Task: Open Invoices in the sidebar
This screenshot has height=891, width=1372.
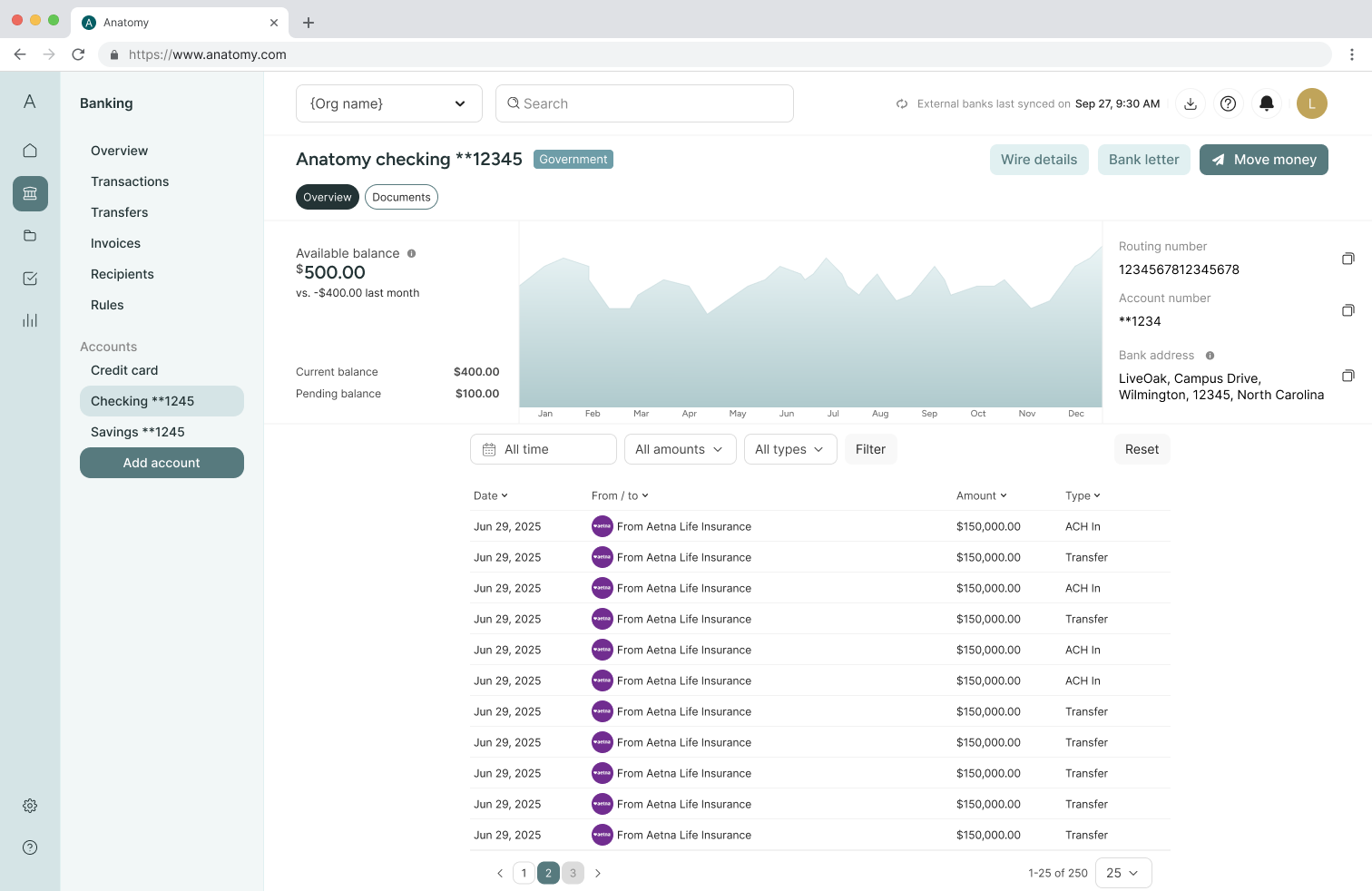Action: pyautogui.click(x=115, y=243)
